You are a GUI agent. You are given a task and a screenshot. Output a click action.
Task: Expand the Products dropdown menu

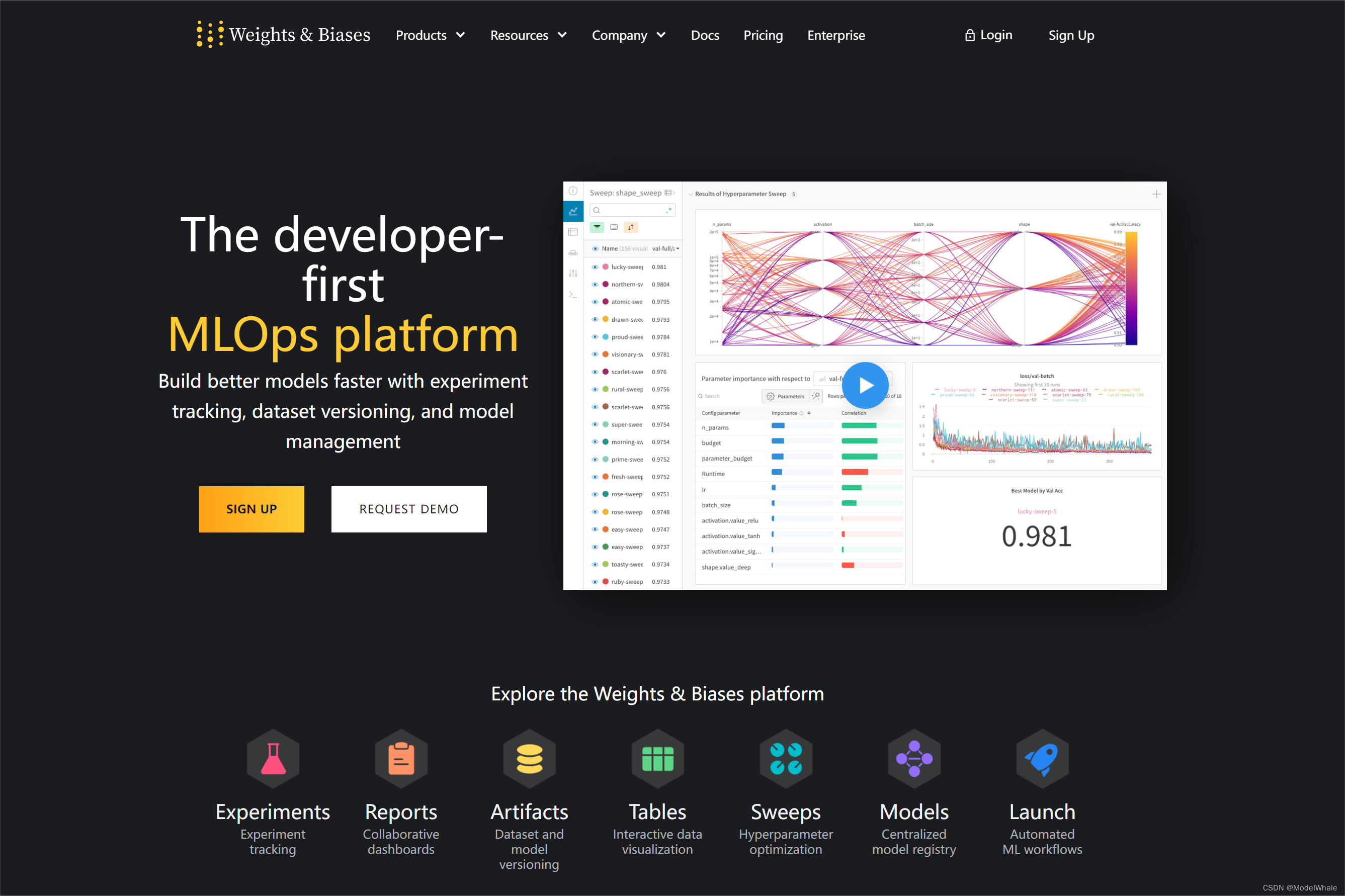click(430, 35)
